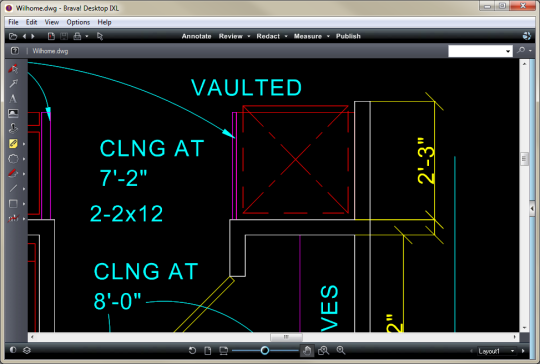Select the text annotation A tool

pos(13,98)
